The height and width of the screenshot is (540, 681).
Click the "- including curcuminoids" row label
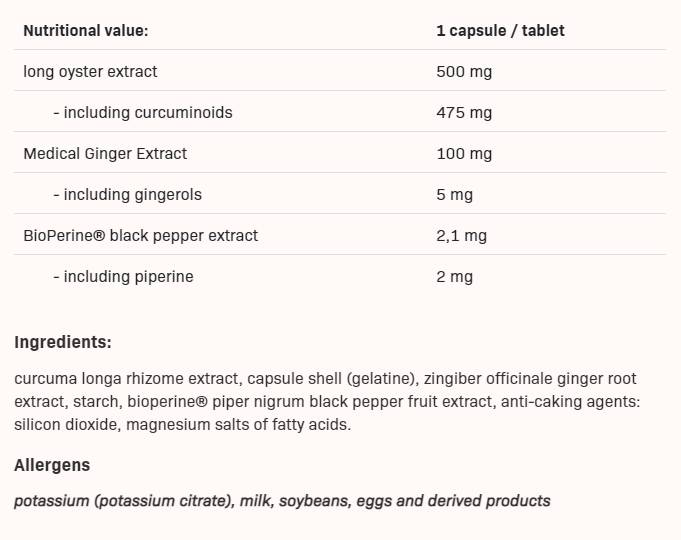coord(142,113)
